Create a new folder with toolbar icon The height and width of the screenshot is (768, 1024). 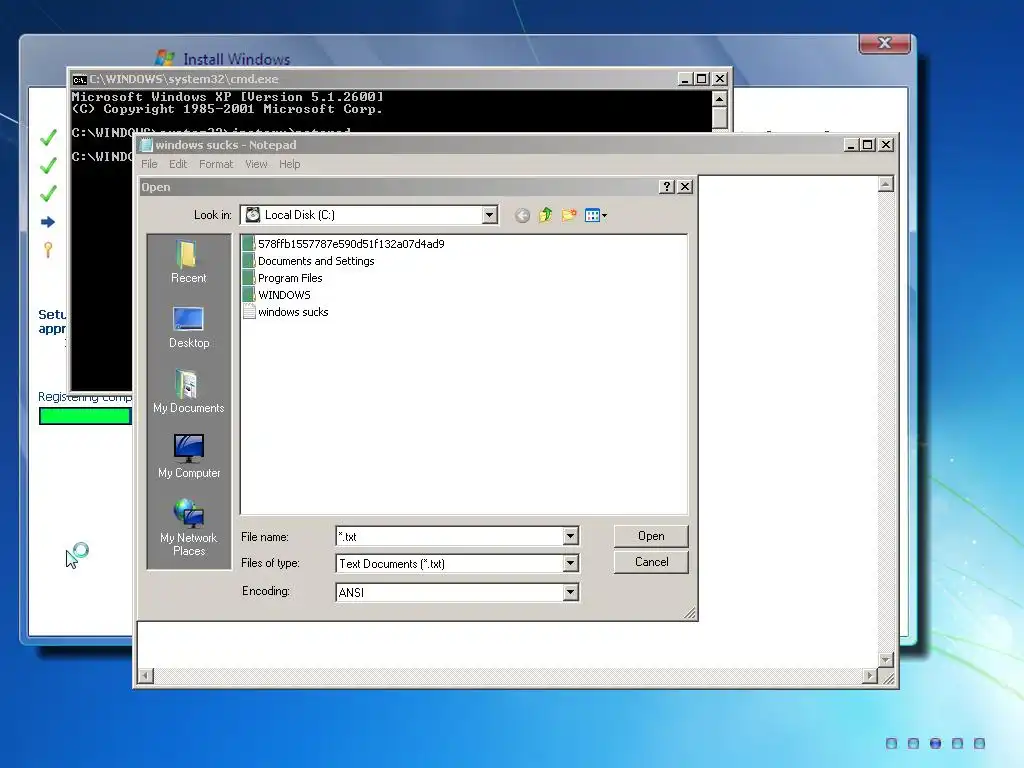[x=569, y=215]
